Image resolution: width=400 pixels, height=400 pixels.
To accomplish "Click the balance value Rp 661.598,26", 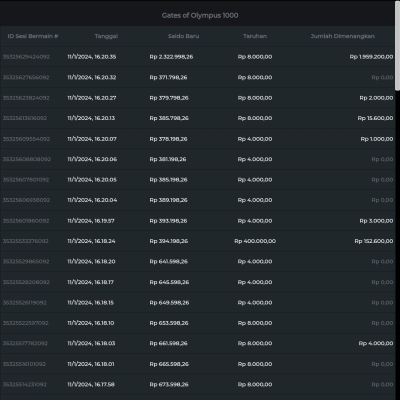I will coord(169,343).
